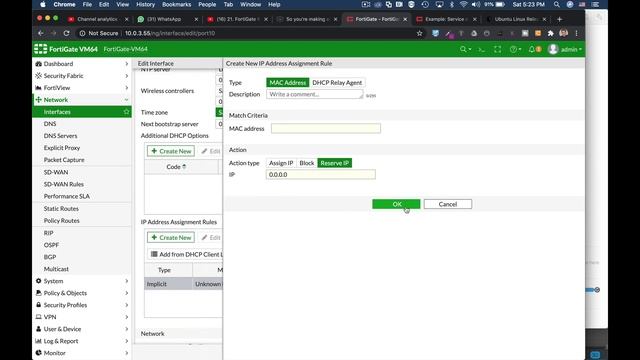Open the CLI console icon
This screenshot has height=360, width=640.
click(x=482, y=49)
